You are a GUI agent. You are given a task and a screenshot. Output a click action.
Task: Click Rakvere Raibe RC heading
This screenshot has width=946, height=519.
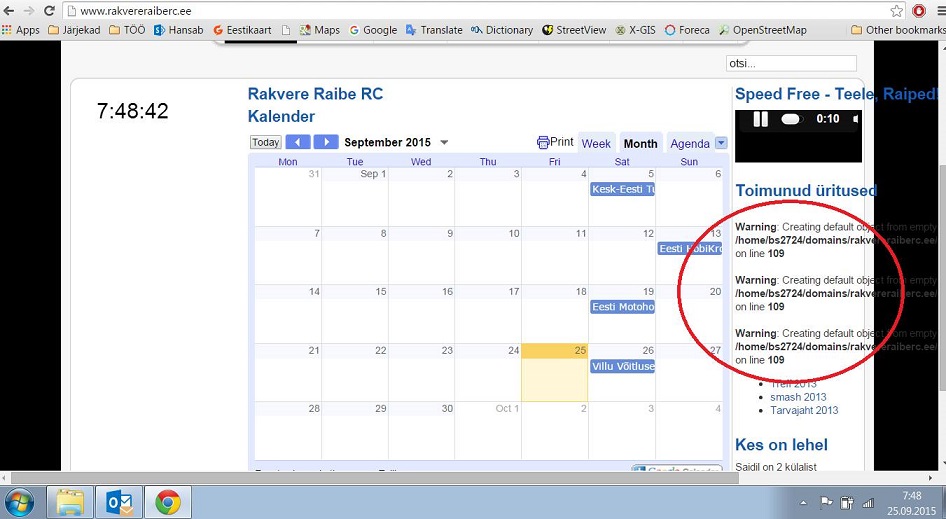[x=316, y=94]
